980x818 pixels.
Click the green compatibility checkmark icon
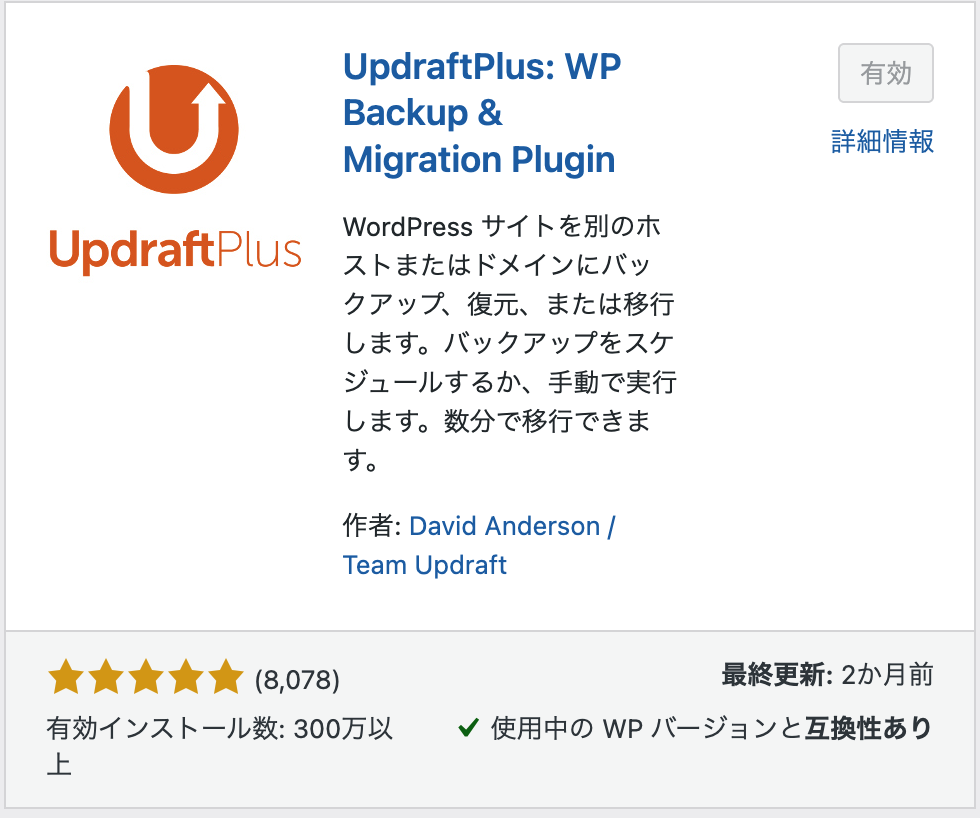(x=468, y=728)
